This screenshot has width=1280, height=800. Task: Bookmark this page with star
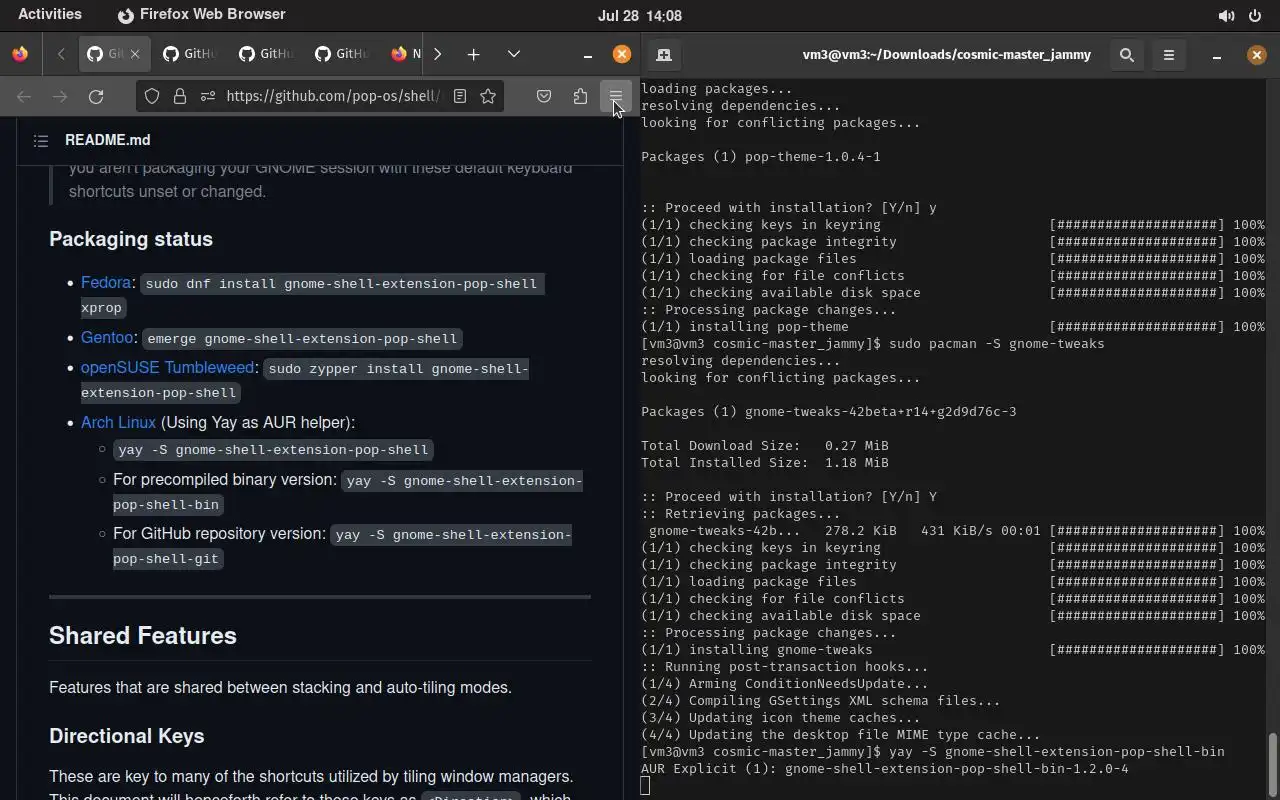(488, 96)
